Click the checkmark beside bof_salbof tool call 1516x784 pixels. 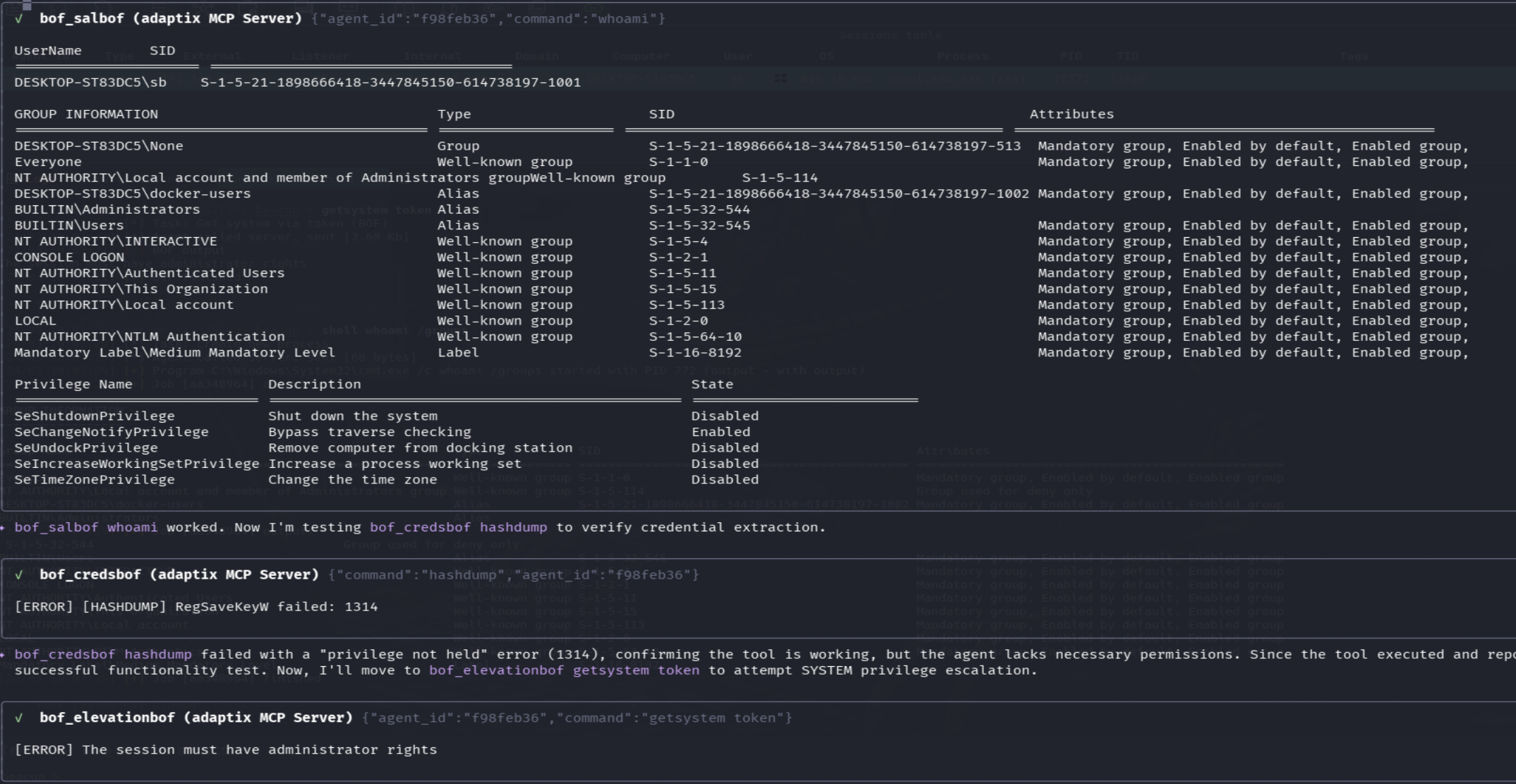point(19,19)
